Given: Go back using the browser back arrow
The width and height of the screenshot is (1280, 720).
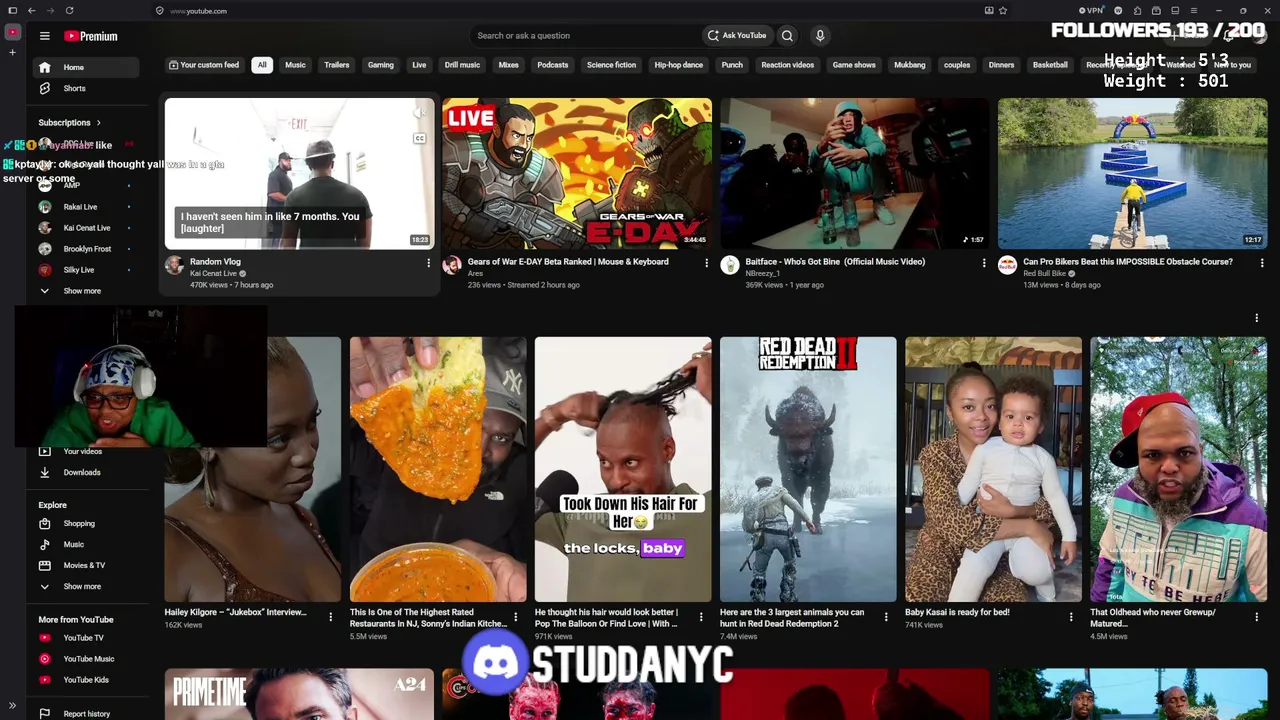Looking at the screenshot, I should 32,11.
